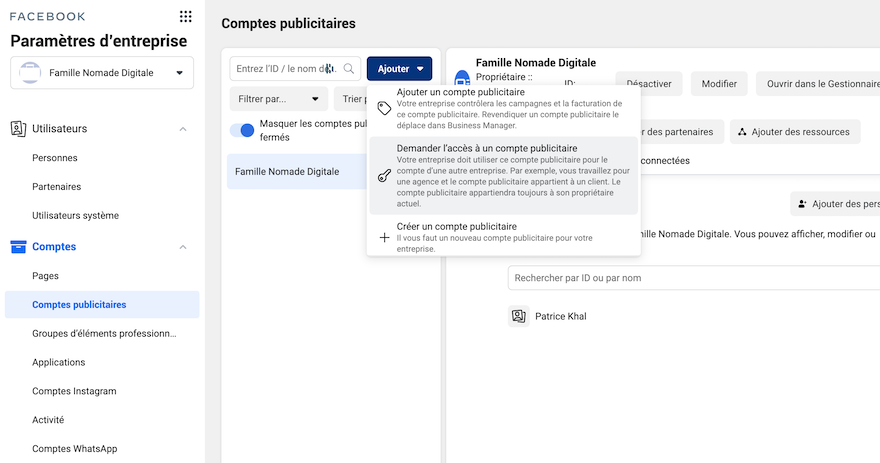
Task: Click the plus icon for Créer un compte publicitaire
Action: [x=384, y=237]
